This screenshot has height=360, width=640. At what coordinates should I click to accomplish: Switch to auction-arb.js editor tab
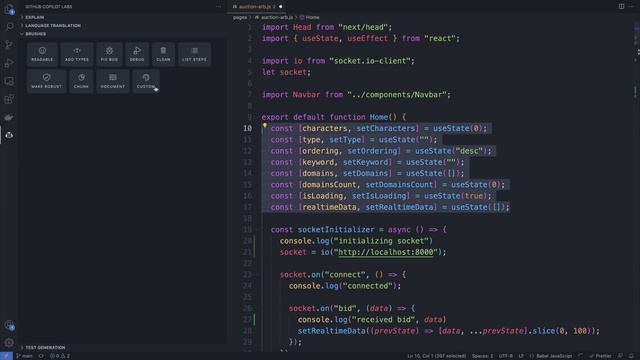(256, 7)
